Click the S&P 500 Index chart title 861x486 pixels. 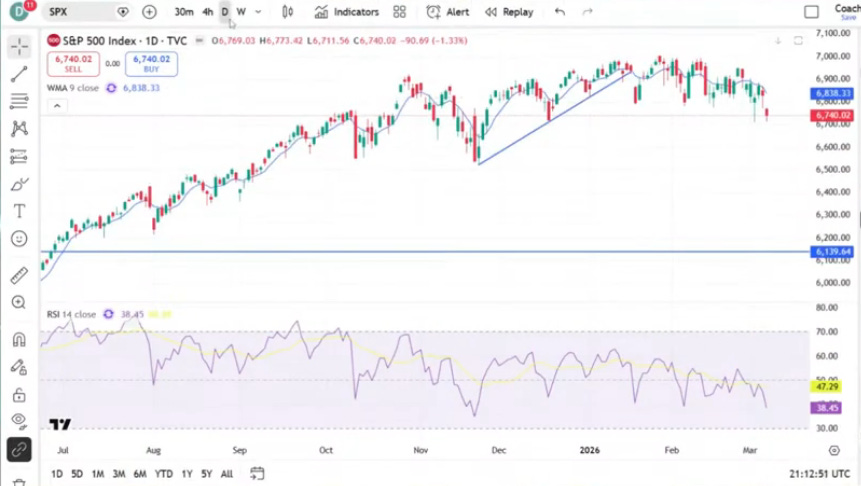(125, 41)
